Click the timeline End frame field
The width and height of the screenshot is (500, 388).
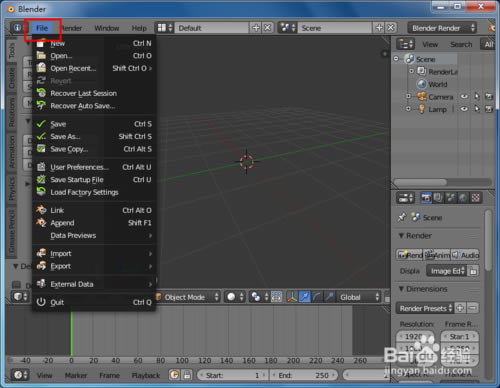click(304, 375)
